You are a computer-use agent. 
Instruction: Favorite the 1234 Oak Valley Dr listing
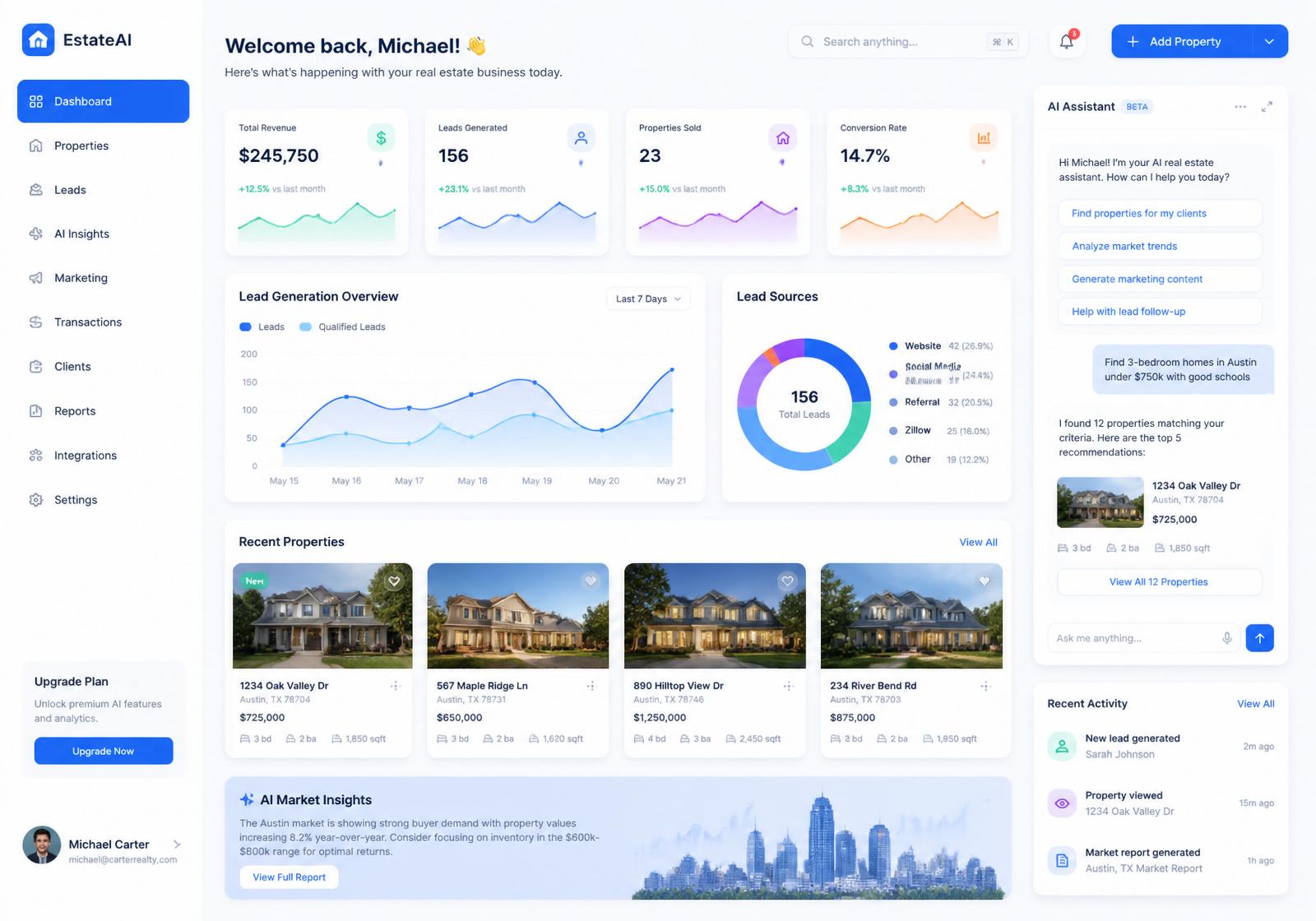(394, 581)
